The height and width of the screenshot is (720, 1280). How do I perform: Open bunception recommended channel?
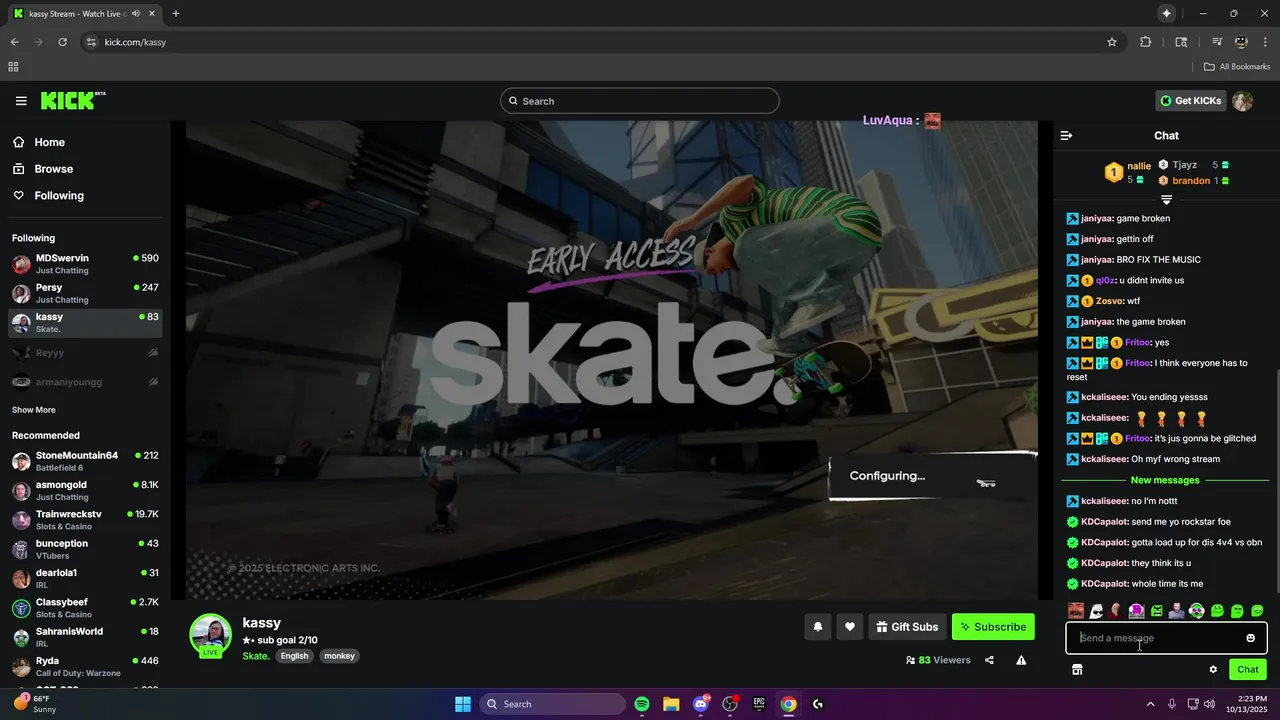click(x=85, y=549)
